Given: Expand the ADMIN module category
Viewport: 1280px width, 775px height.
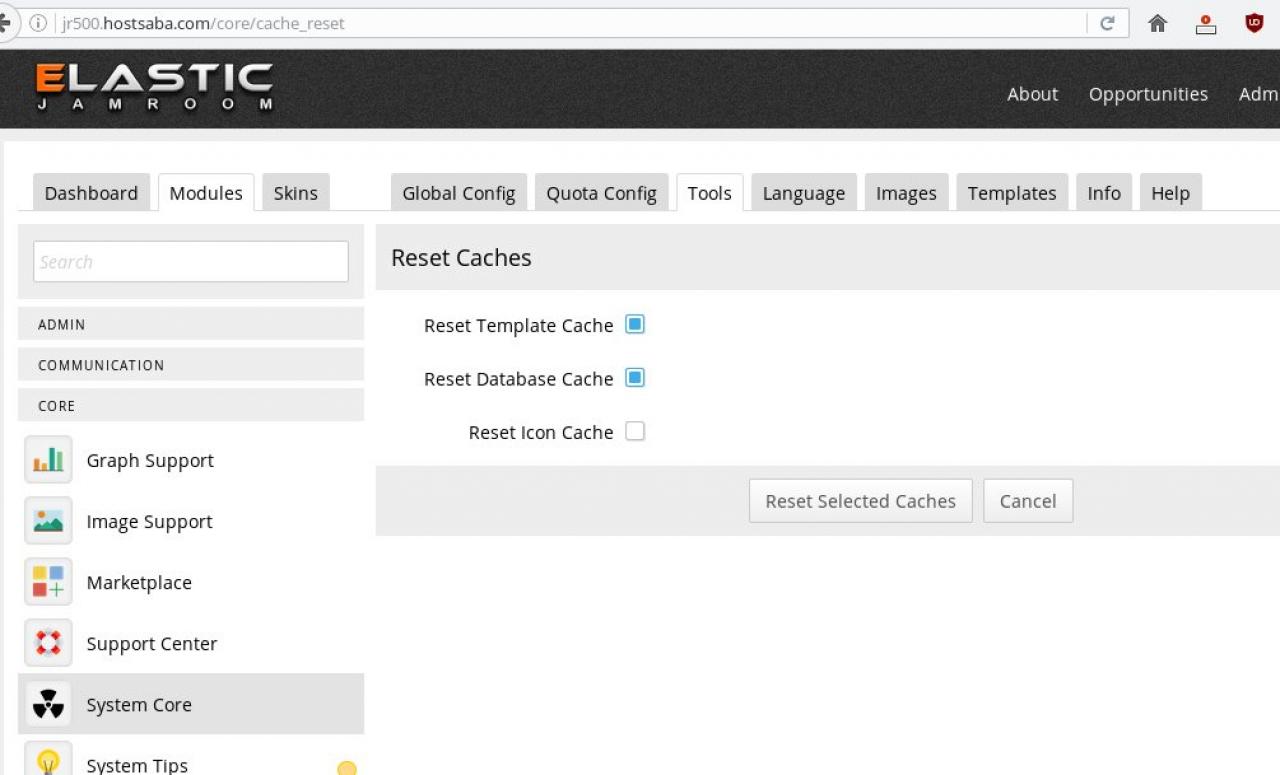Looking at the screenshot, I should click(191, 324).
